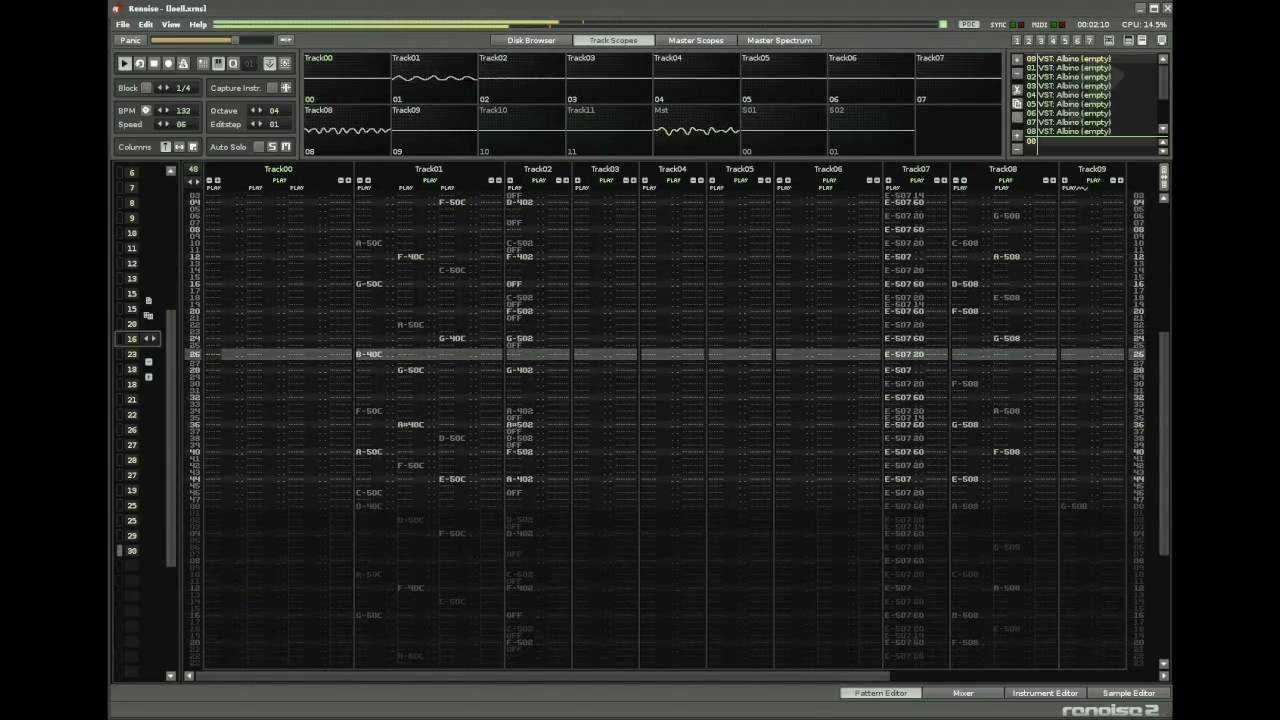Click the first Columns icon

tap(166, 147)
